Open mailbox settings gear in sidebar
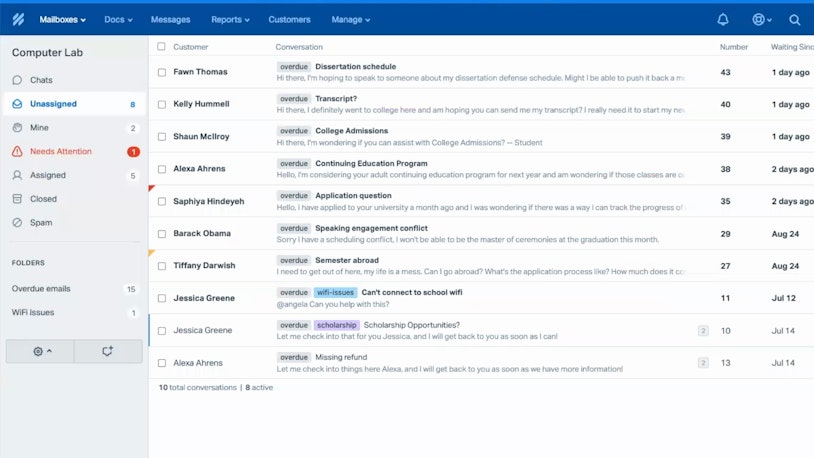The width and height of the screenshot is (814, 458). pyautogui.click(x=38, y=352)
